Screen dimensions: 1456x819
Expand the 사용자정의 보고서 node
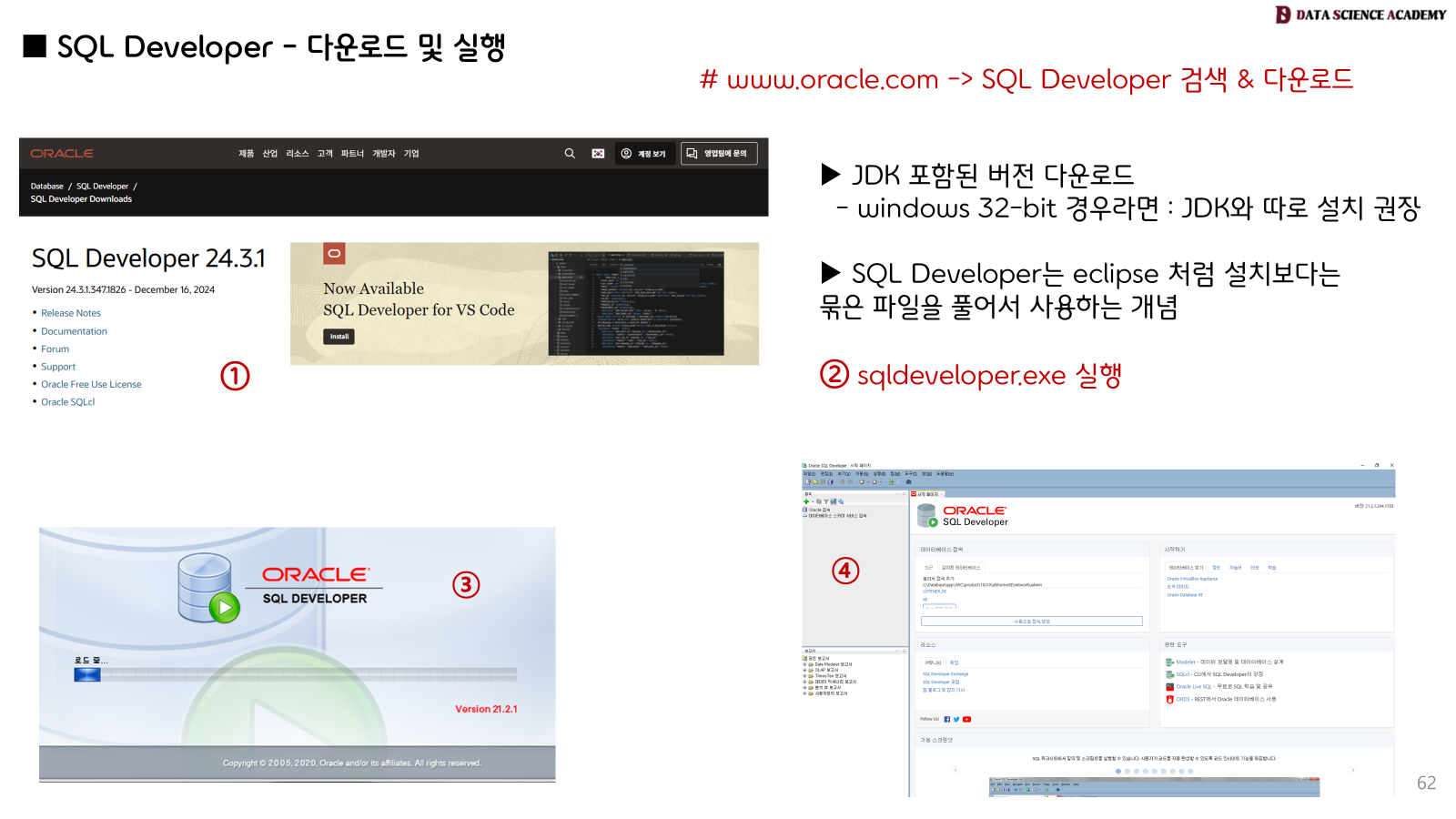[804, 693]
